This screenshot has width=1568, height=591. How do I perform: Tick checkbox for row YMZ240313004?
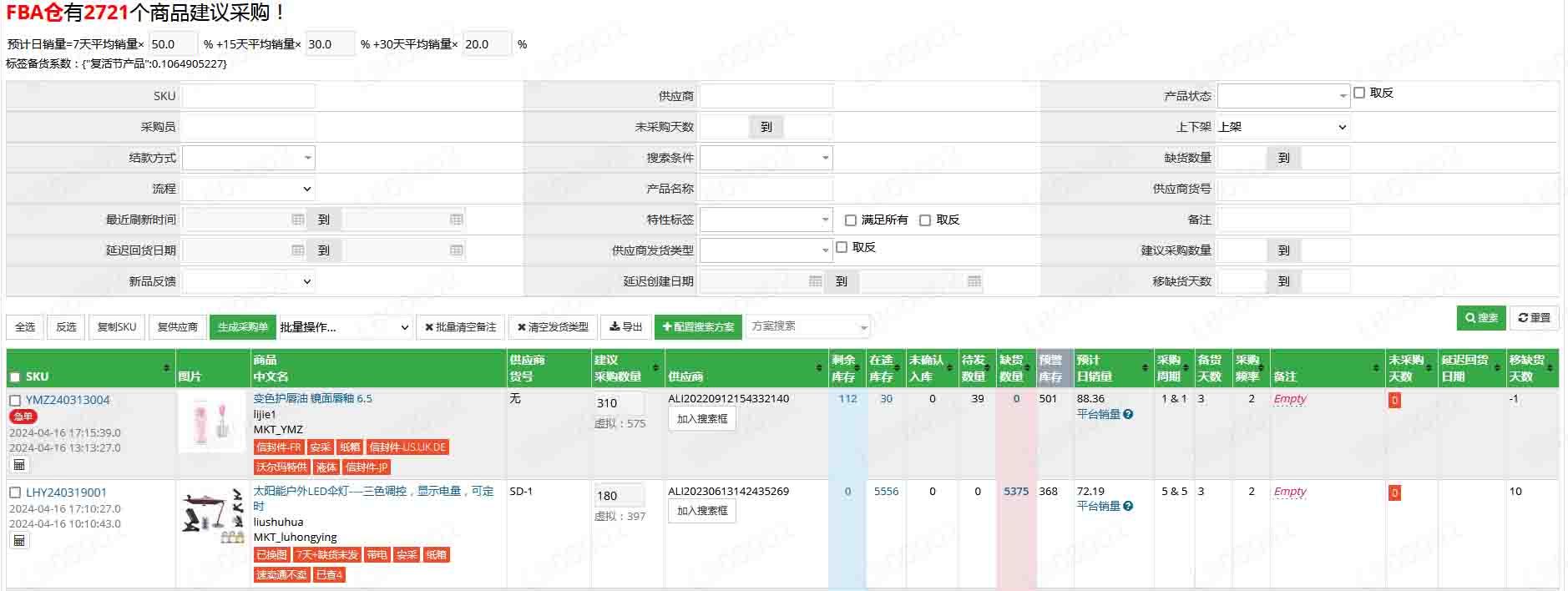[x=15, y=401]
